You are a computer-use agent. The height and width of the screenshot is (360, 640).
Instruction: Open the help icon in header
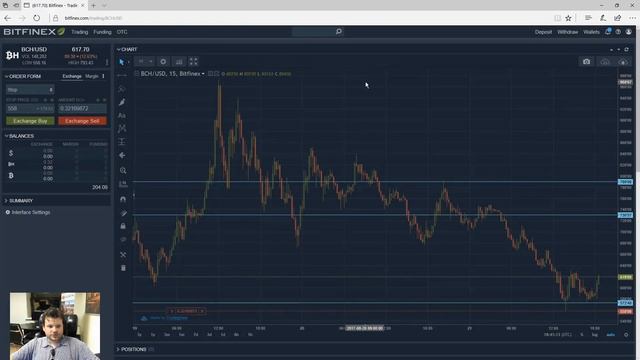[x=618, y=32]
